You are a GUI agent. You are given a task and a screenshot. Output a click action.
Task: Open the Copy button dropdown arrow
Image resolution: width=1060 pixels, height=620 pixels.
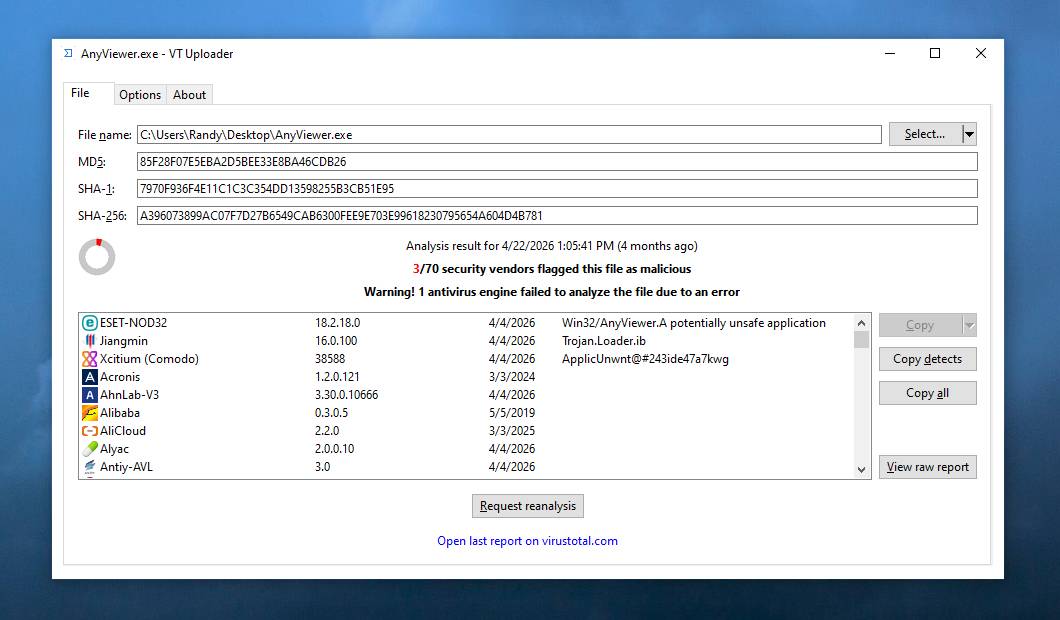pos(969,325)
